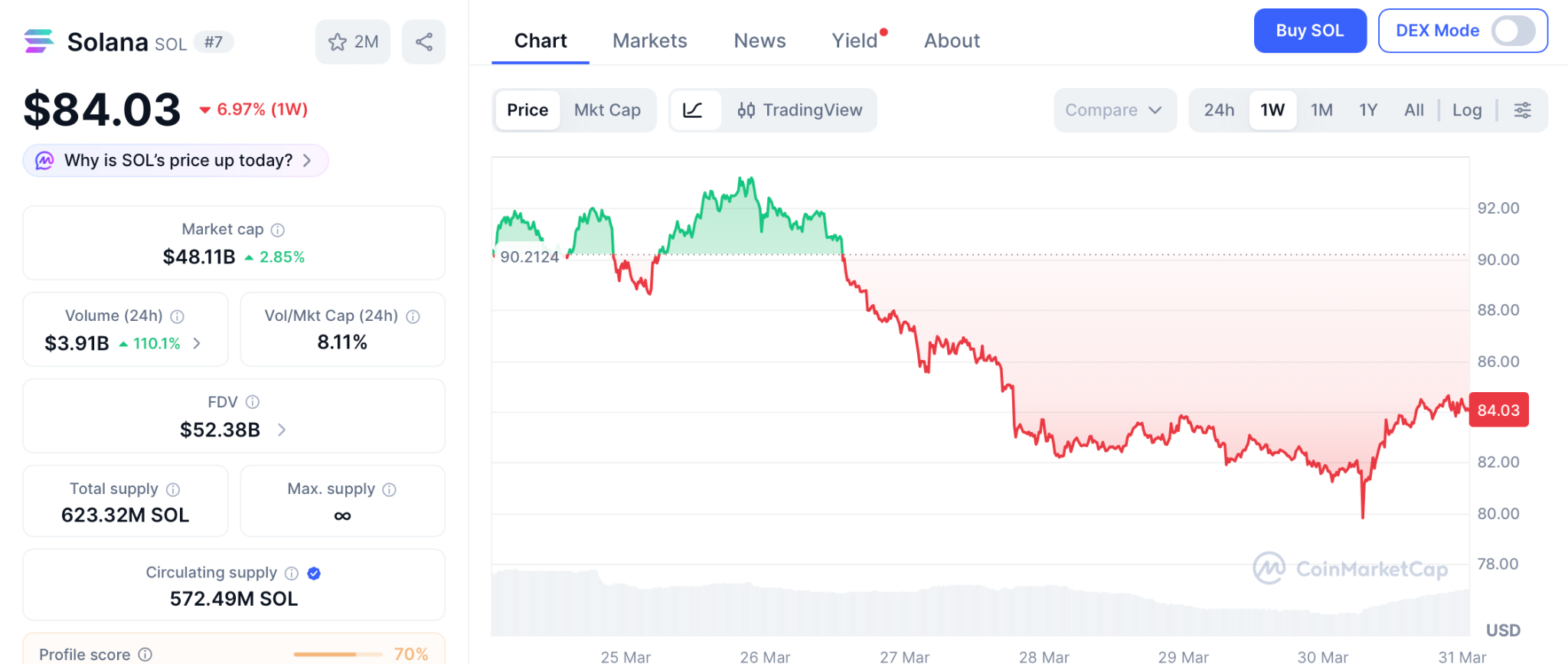Click the FDV info icon
The height and width of the screenshot is (664, 1568).
(x=253, y=402)
